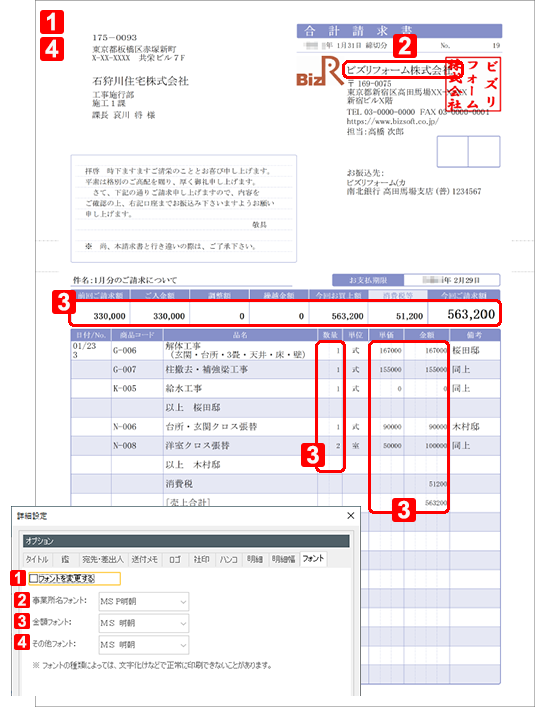Viewport: 535px width, 707px height.
Task: Go to the ロゴ tab
Action: click(175, 559)
